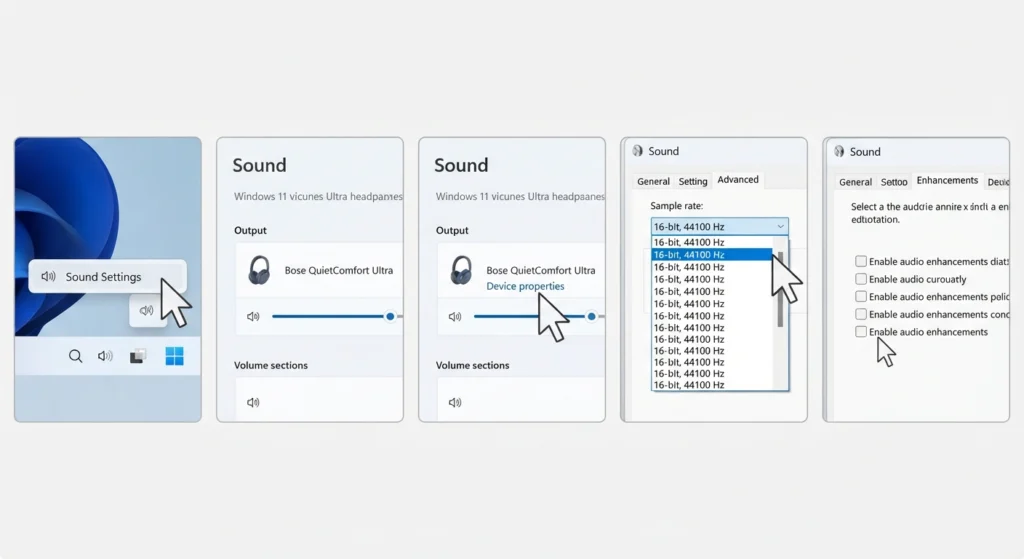1024x559 pixels.
Task: Select the Enhancements tab
Action: [x=947, y=180]
